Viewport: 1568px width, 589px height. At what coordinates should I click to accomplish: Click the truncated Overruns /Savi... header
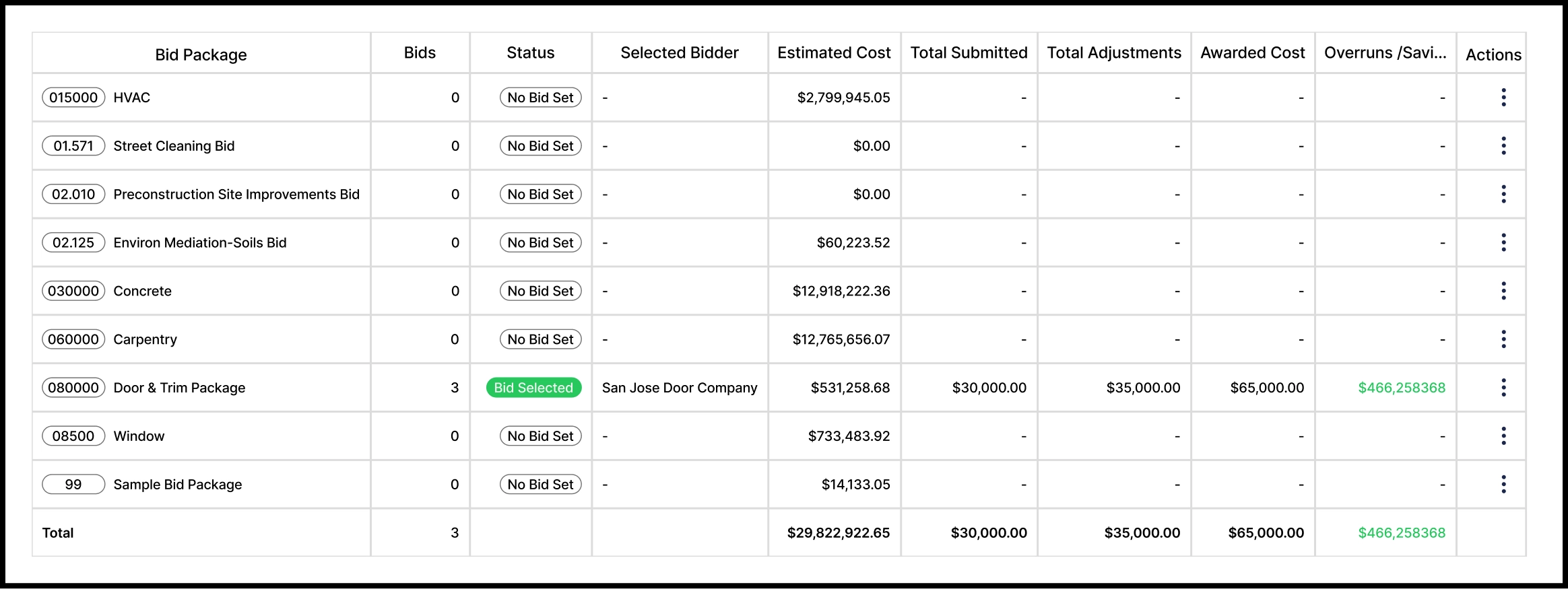click(x=1385, y=53)
